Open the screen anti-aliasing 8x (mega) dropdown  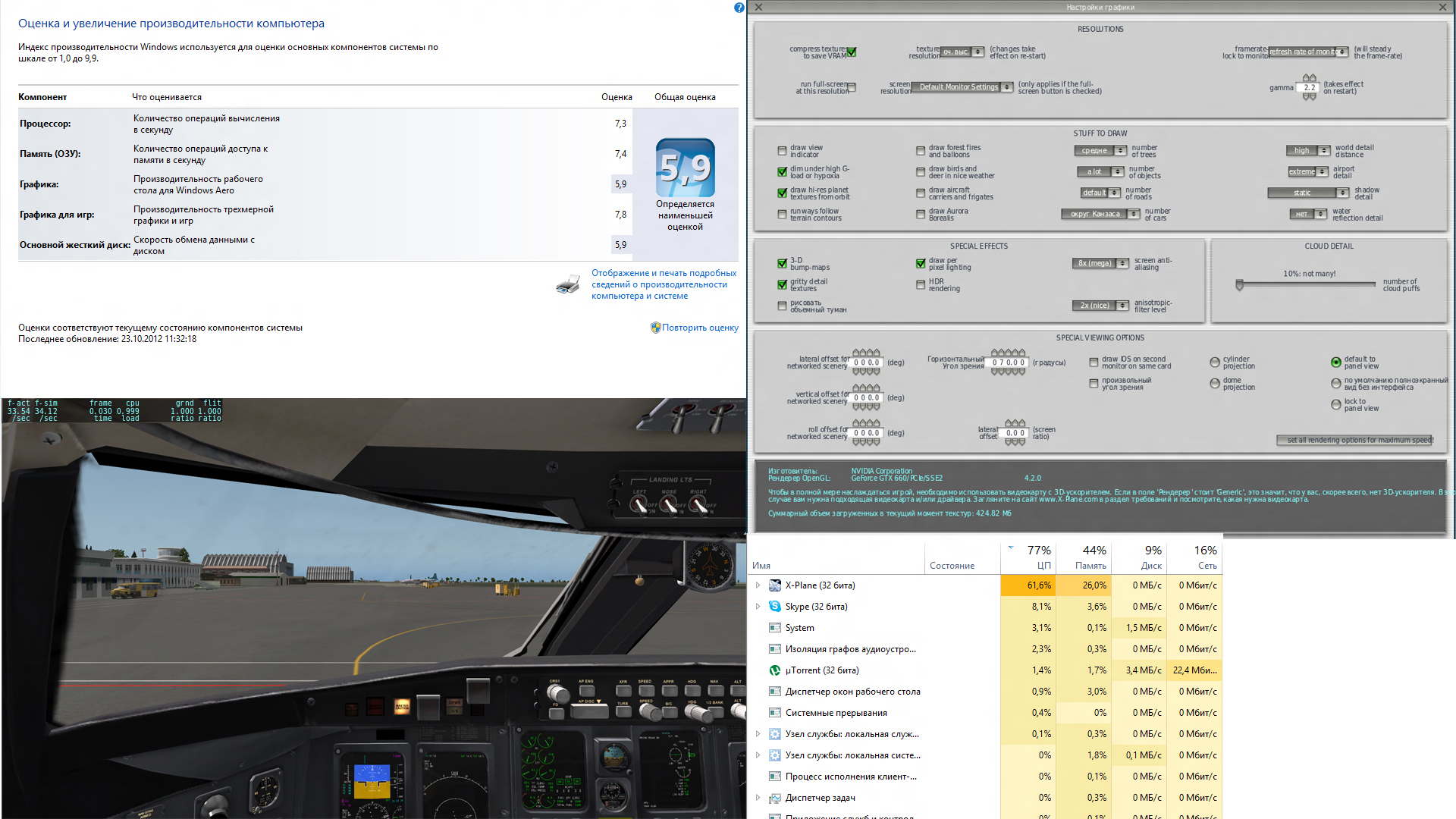tap(1100, 264)
